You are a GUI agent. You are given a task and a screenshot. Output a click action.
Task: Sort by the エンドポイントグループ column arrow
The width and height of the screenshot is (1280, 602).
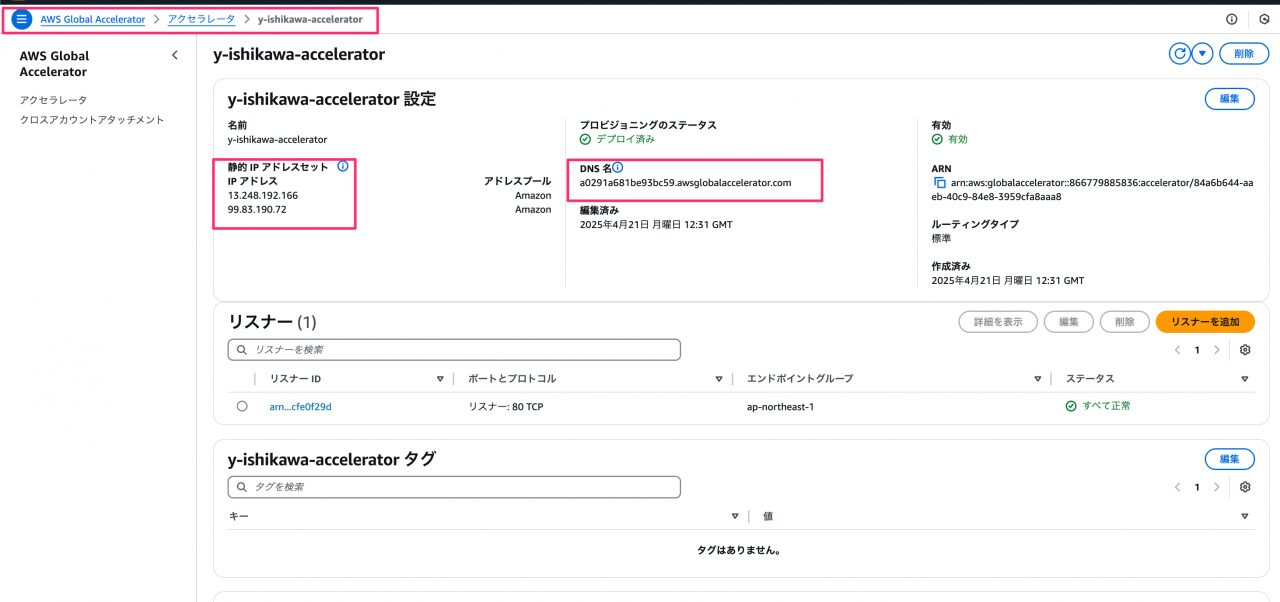tap(1037, 379)
